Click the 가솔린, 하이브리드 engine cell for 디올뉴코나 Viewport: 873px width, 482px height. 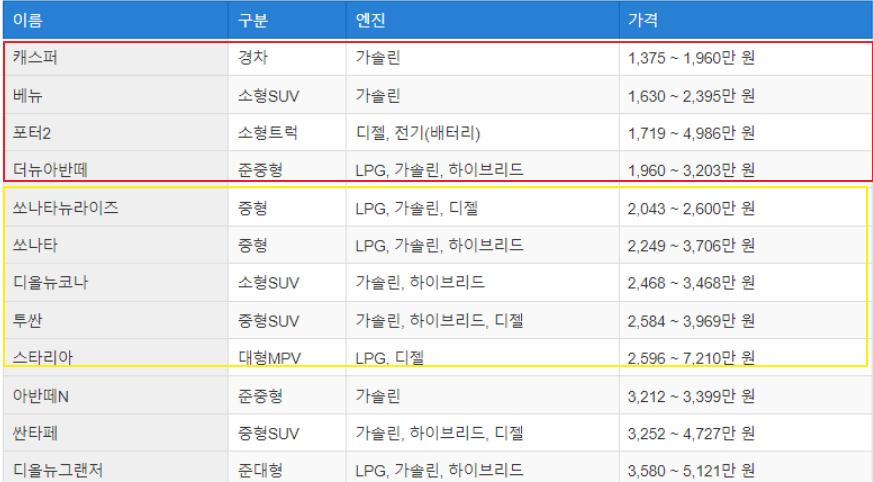pyautogui.click(x=483, y=282)
